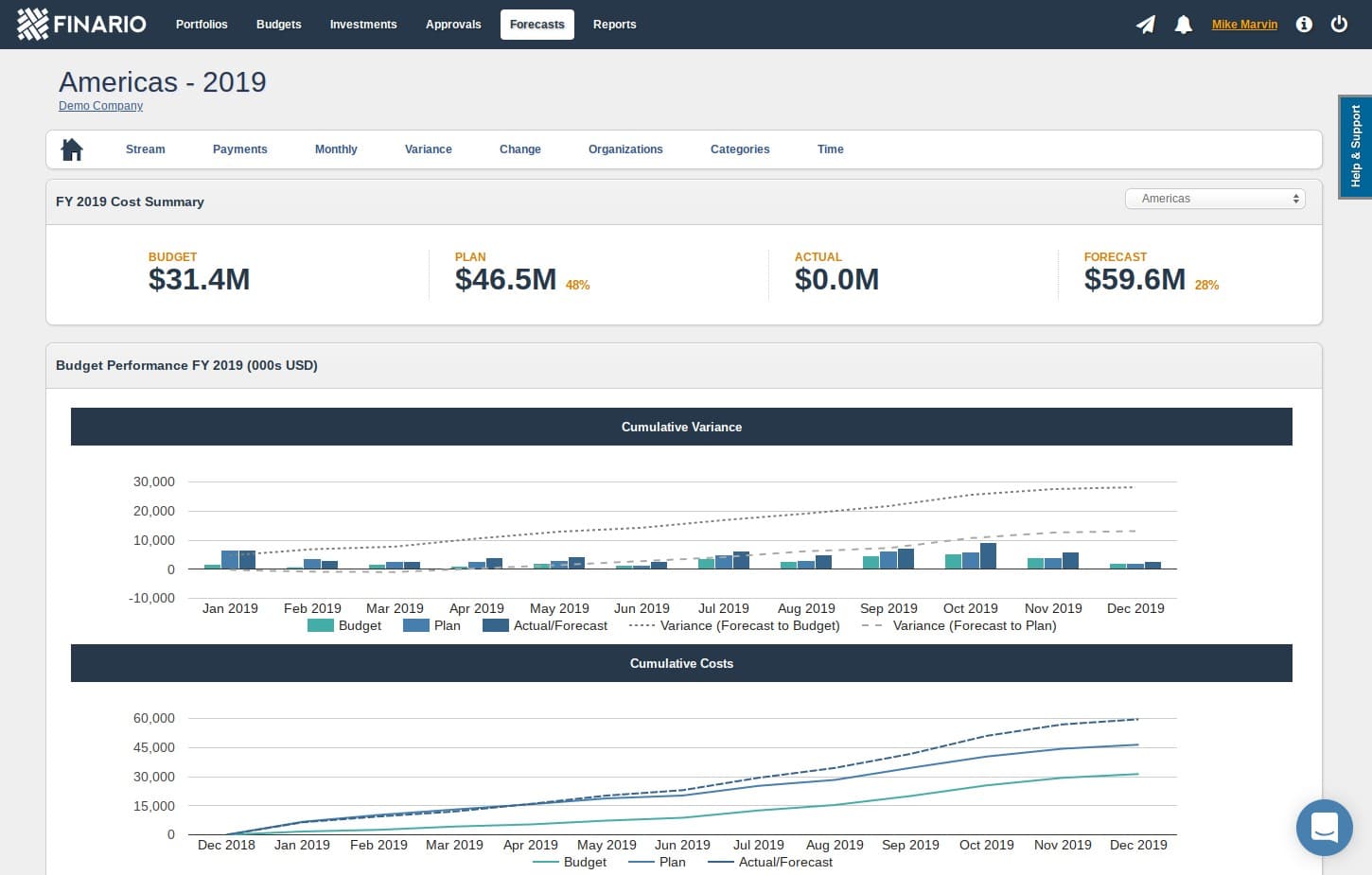Open the Reports menu
The image size is (1372, 875).
click(615, 25)
